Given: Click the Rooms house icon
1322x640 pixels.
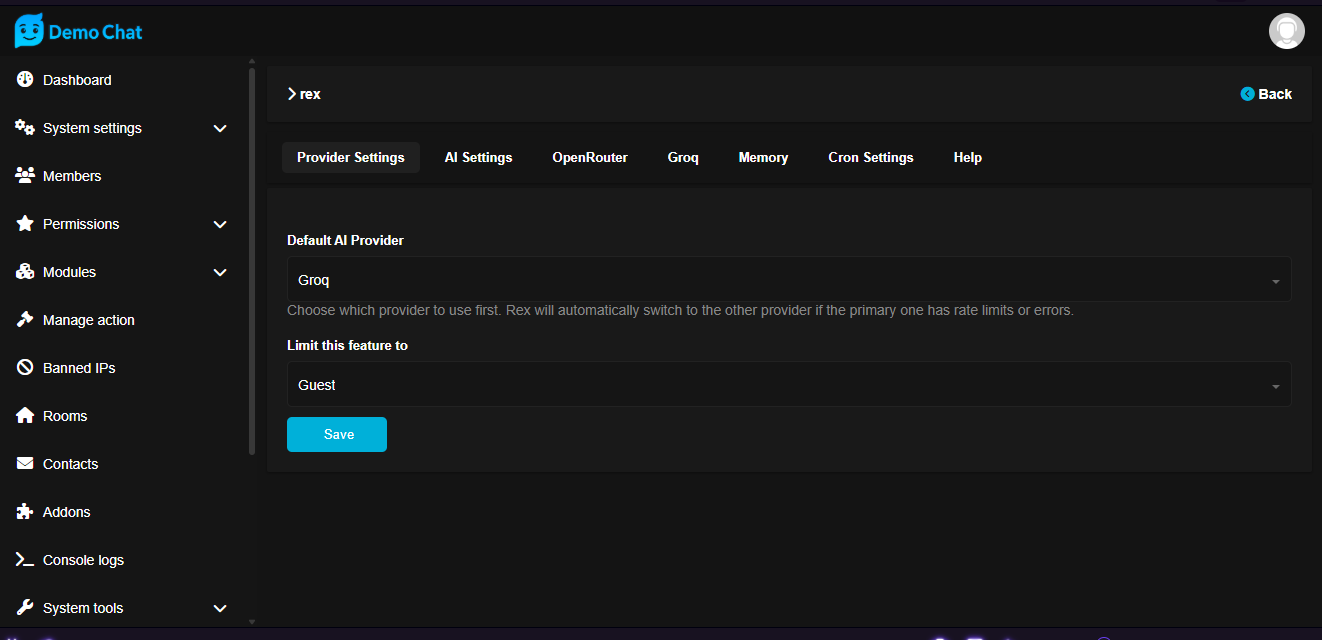Looking at the screenshot, I should pyautogui.click(x=25, y=416).
